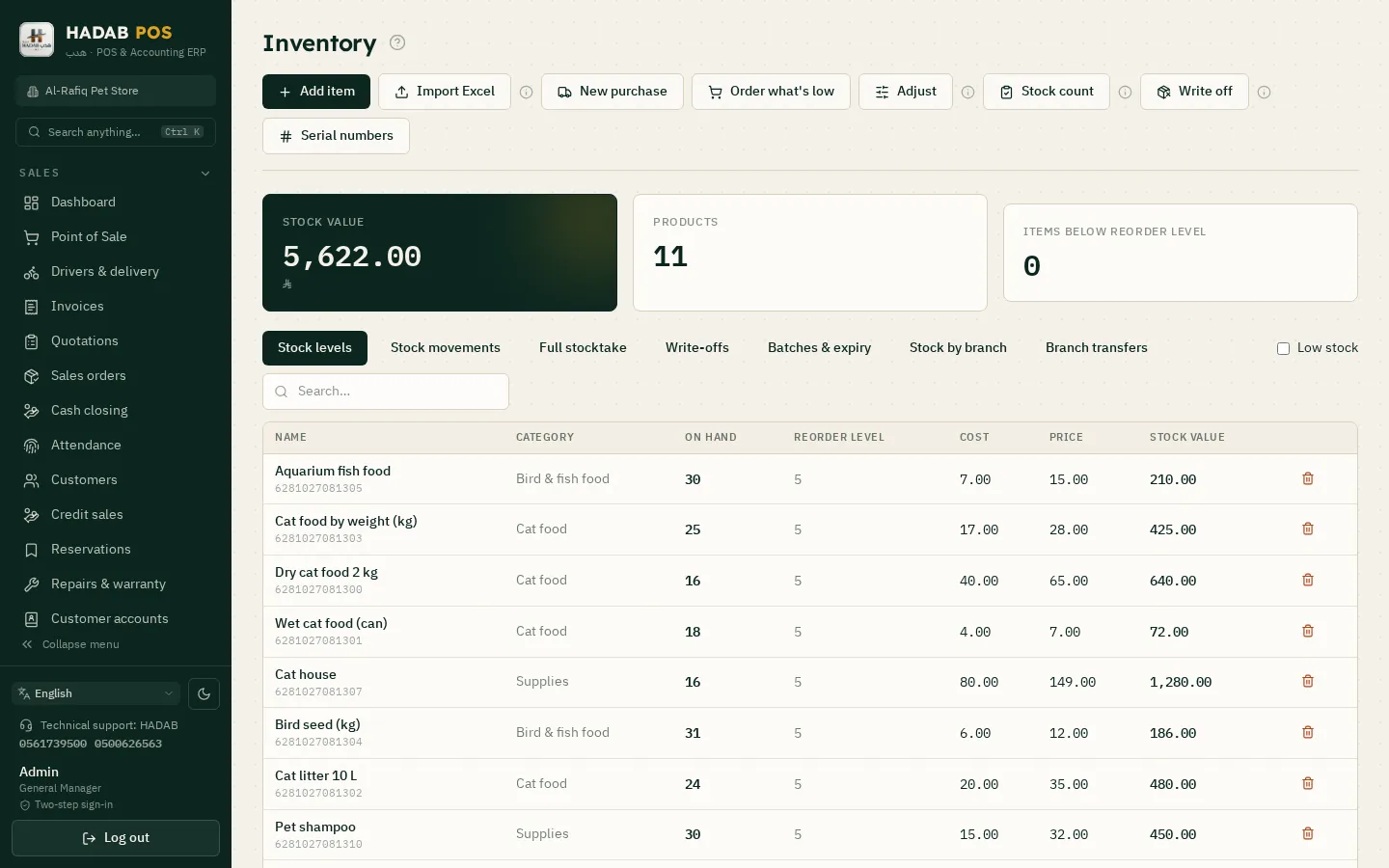Viewport: 1389px width, 868px height.
Task: Open the Batches & expiry tab
Action: [819, 348]
